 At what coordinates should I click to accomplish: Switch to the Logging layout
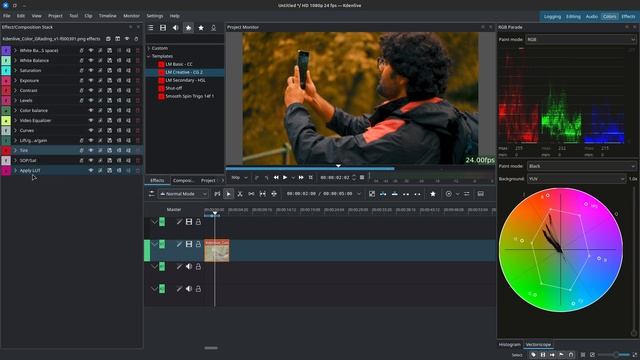tap(552, 17)
